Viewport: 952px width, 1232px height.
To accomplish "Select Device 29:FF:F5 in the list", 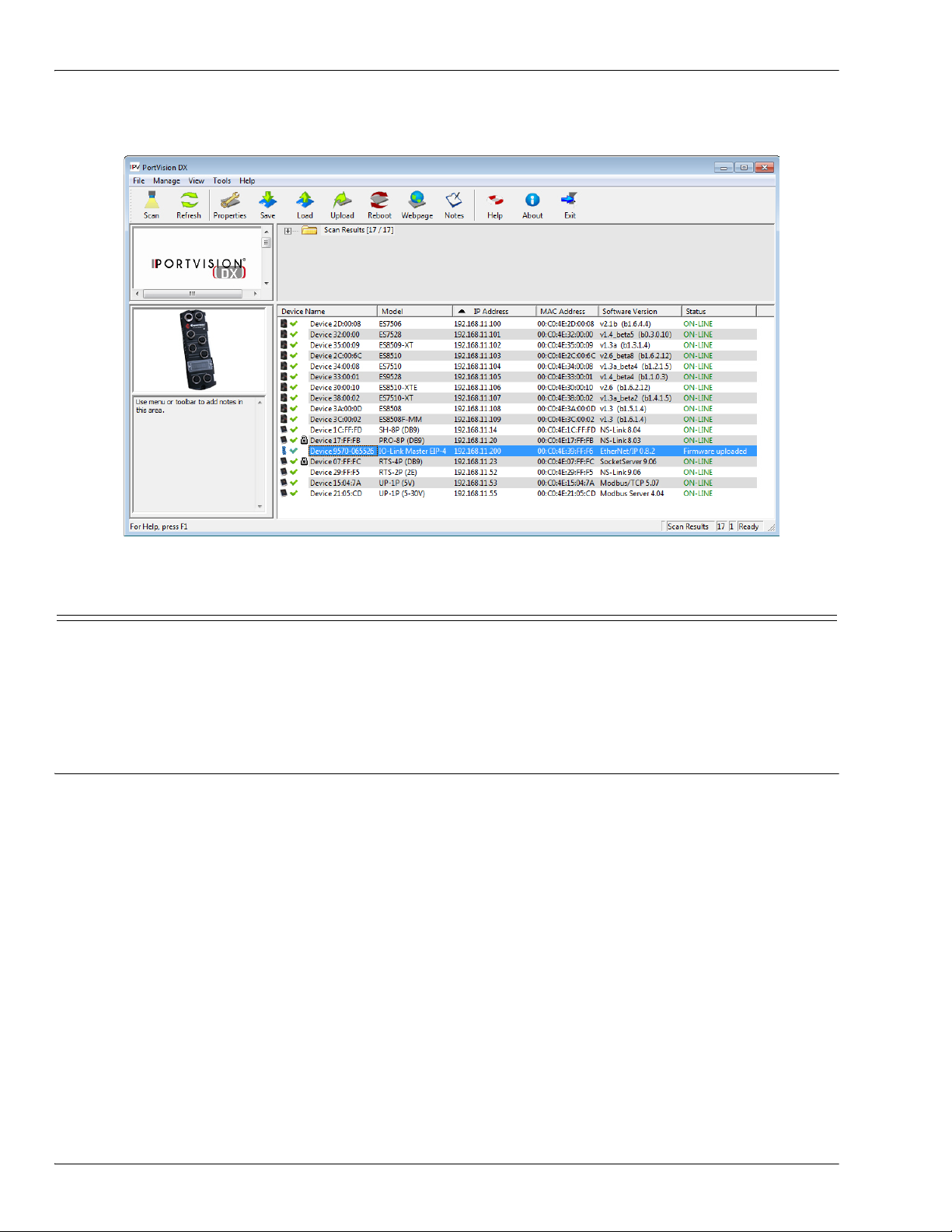I will [x=335, y=473].
